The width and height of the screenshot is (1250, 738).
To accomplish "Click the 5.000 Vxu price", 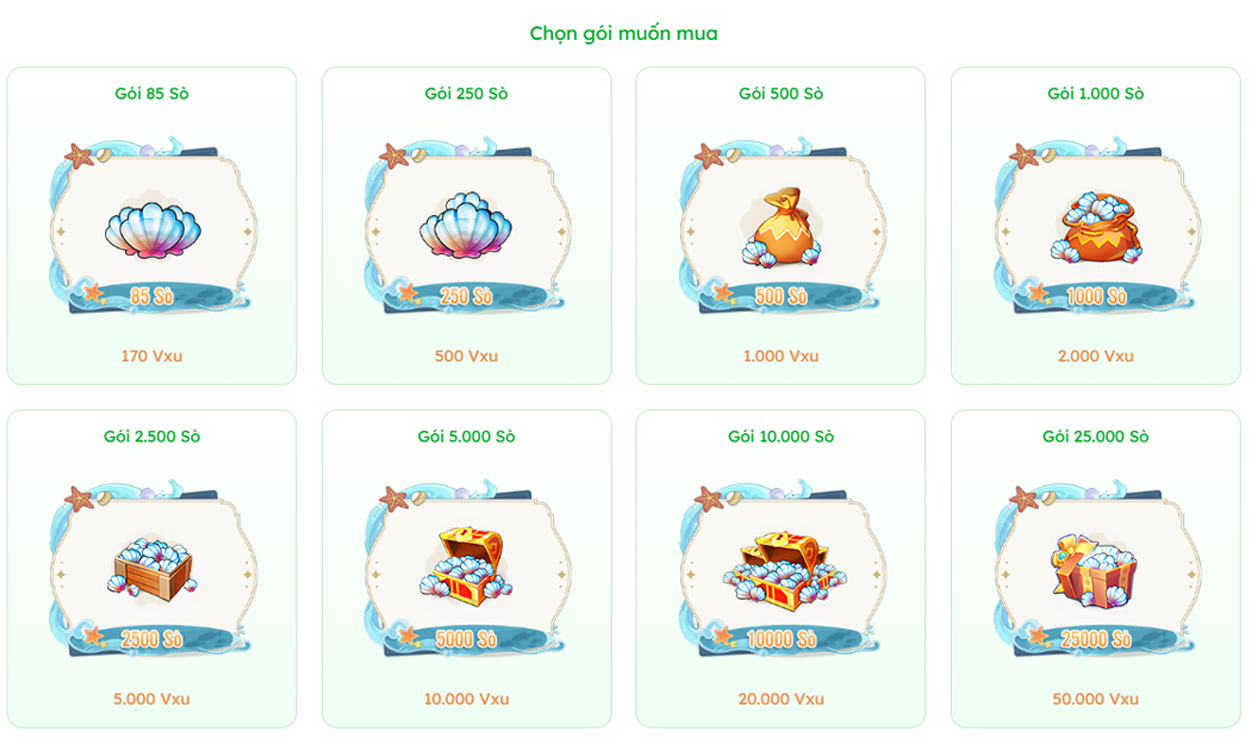I will pos(152,699).
